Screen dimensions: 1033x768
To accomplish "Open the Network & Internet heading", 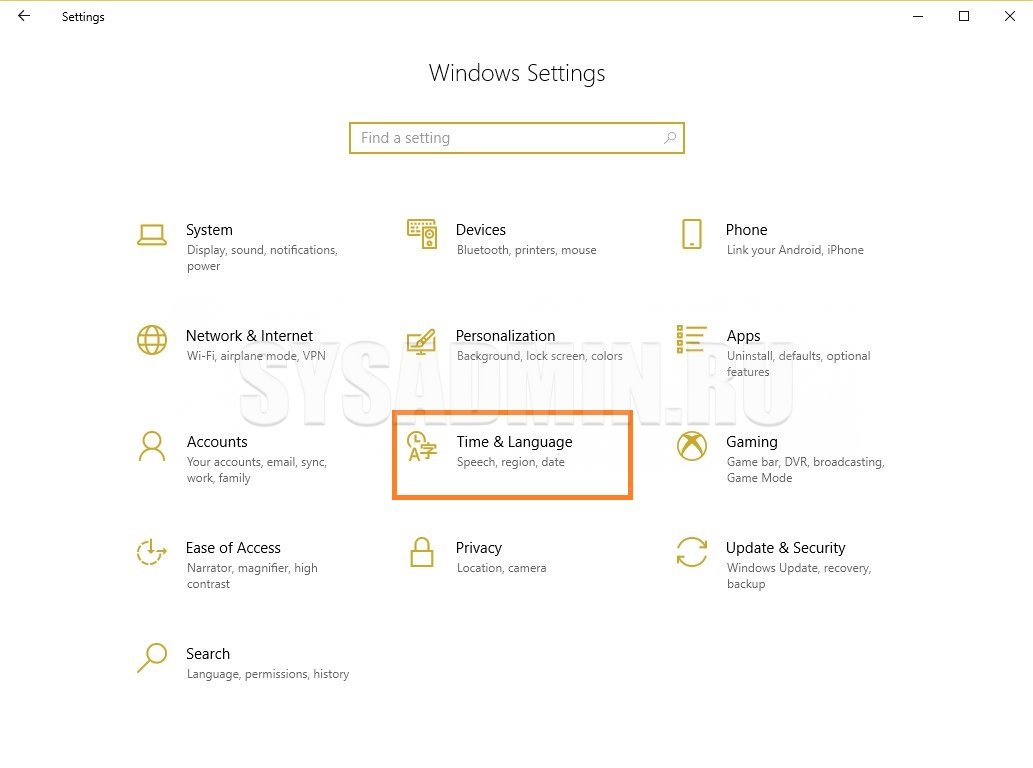I will coord(249,336).
